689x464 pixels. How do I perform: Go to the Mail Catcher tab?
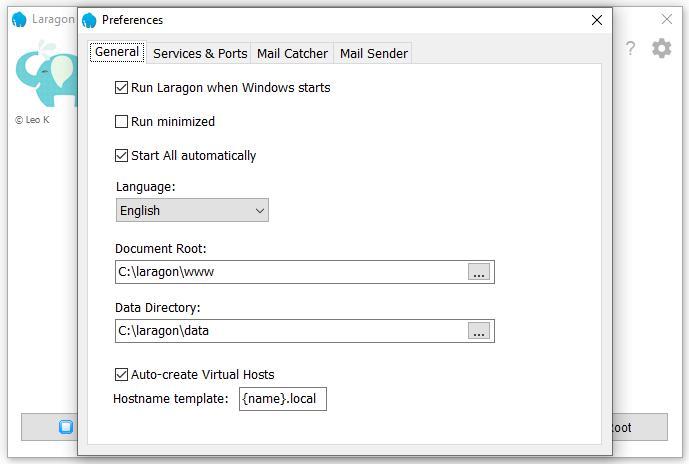click(x=292, y=54)
